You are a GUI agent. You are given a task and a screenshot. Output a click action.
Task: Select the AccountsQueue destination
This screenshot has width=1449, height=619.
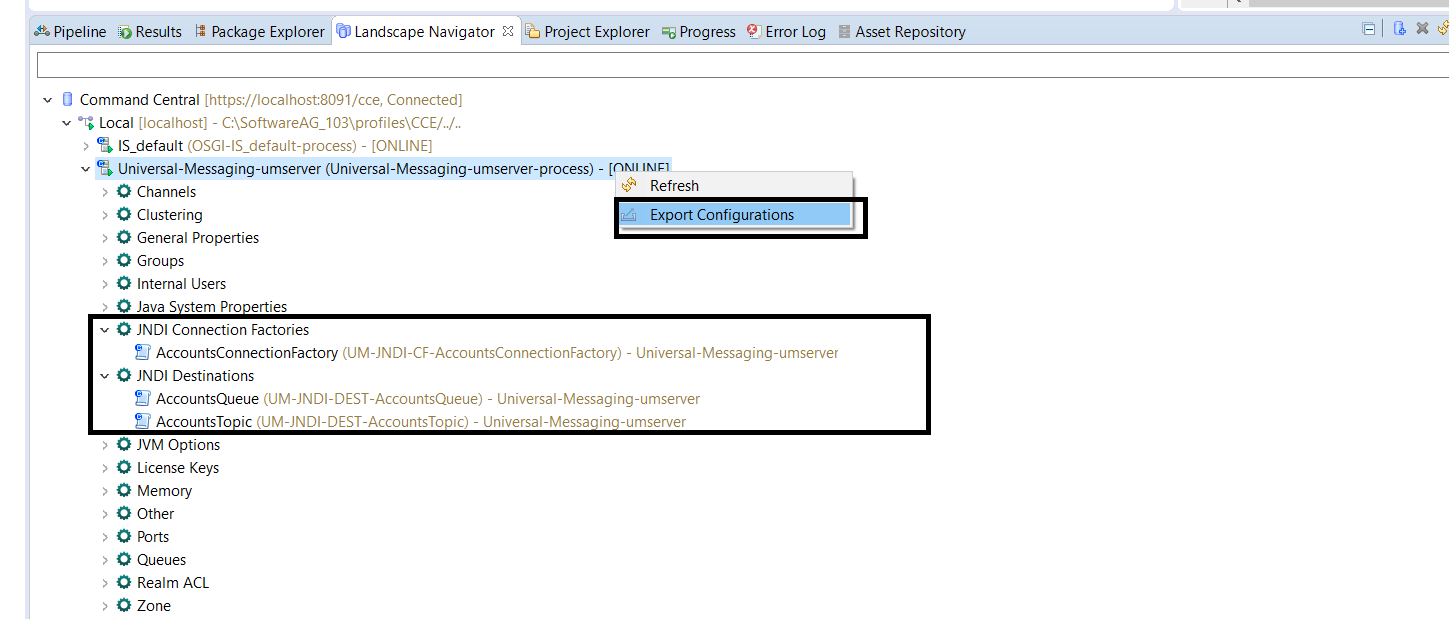coord(427,399)
